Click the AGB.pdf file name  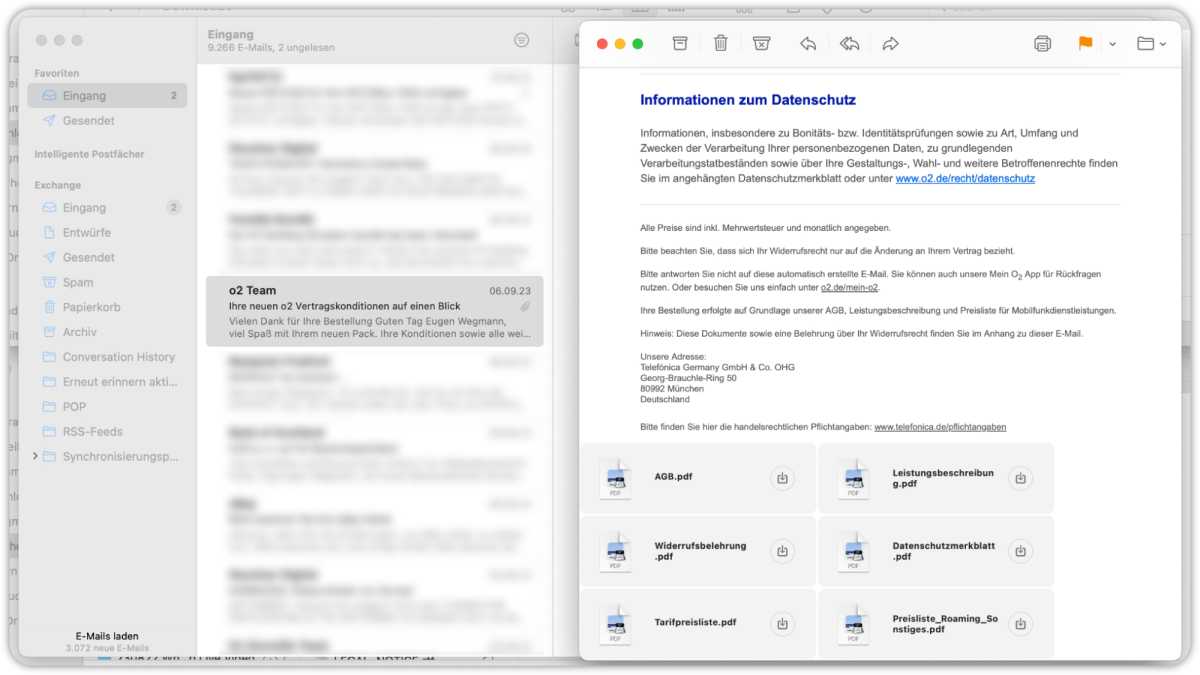tap(674, 477)
